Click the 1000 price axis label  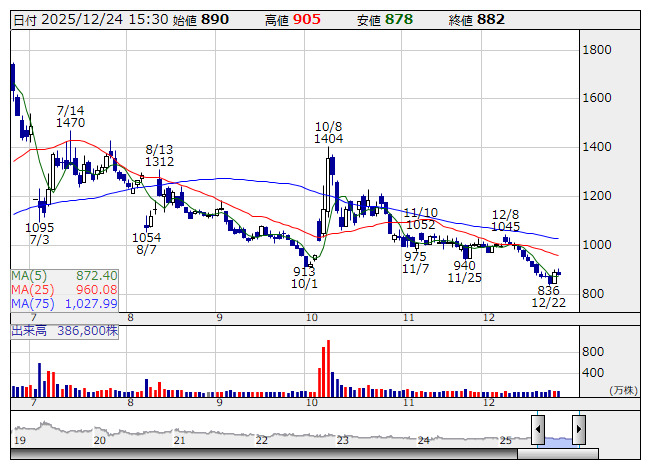597,244
